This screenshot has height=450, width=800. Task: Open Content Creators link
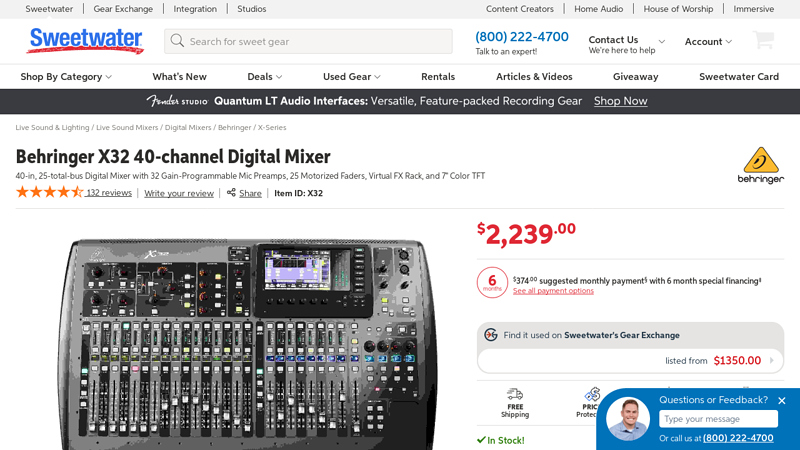(x=519, y=9)
